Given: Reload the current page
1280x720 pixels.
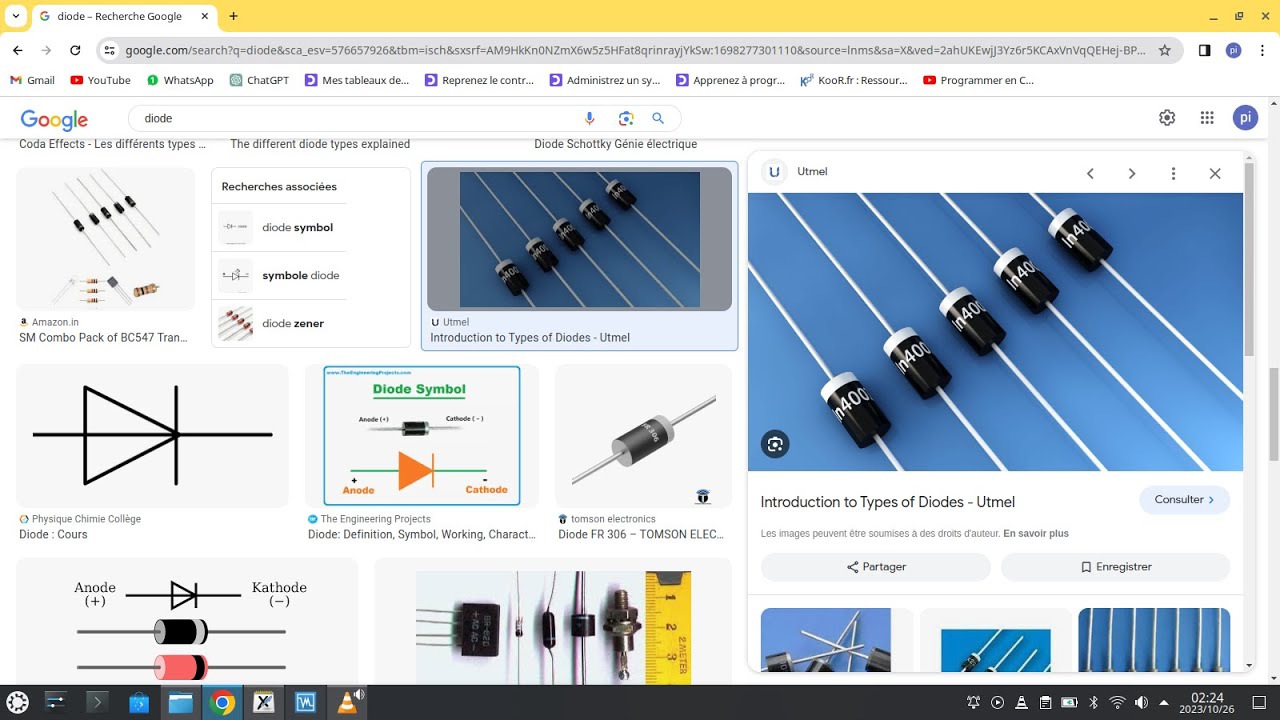Looking at the screenshot, I should pos(75,50).
